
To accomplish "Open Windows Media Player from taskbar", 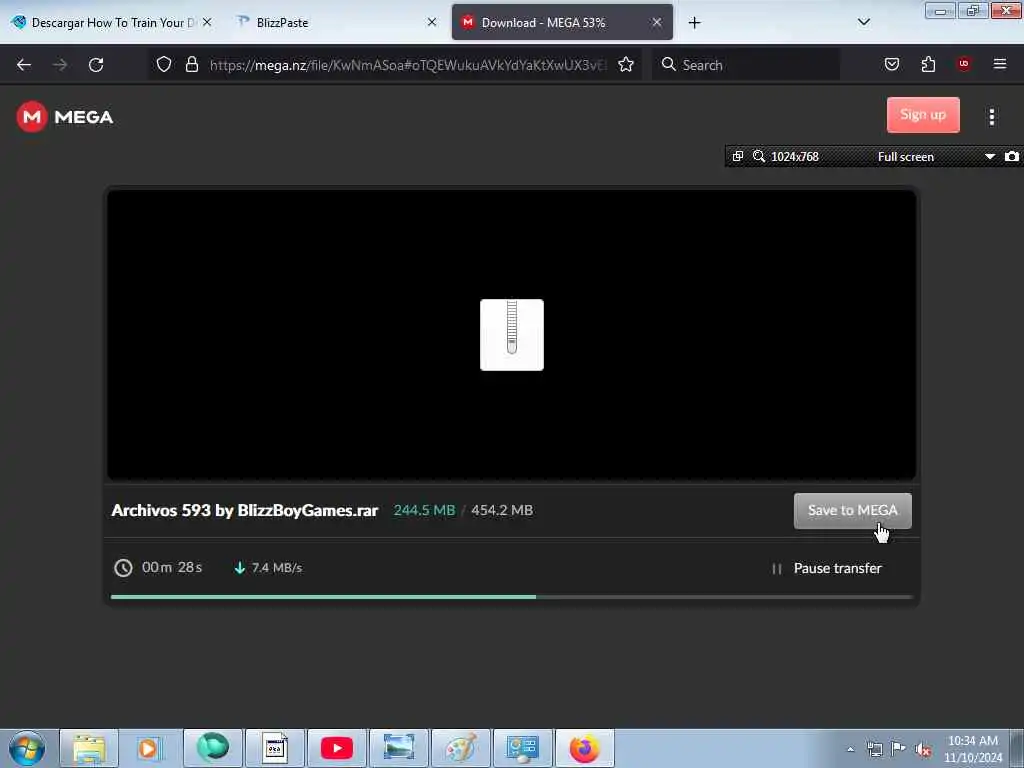I will [150, 748].
